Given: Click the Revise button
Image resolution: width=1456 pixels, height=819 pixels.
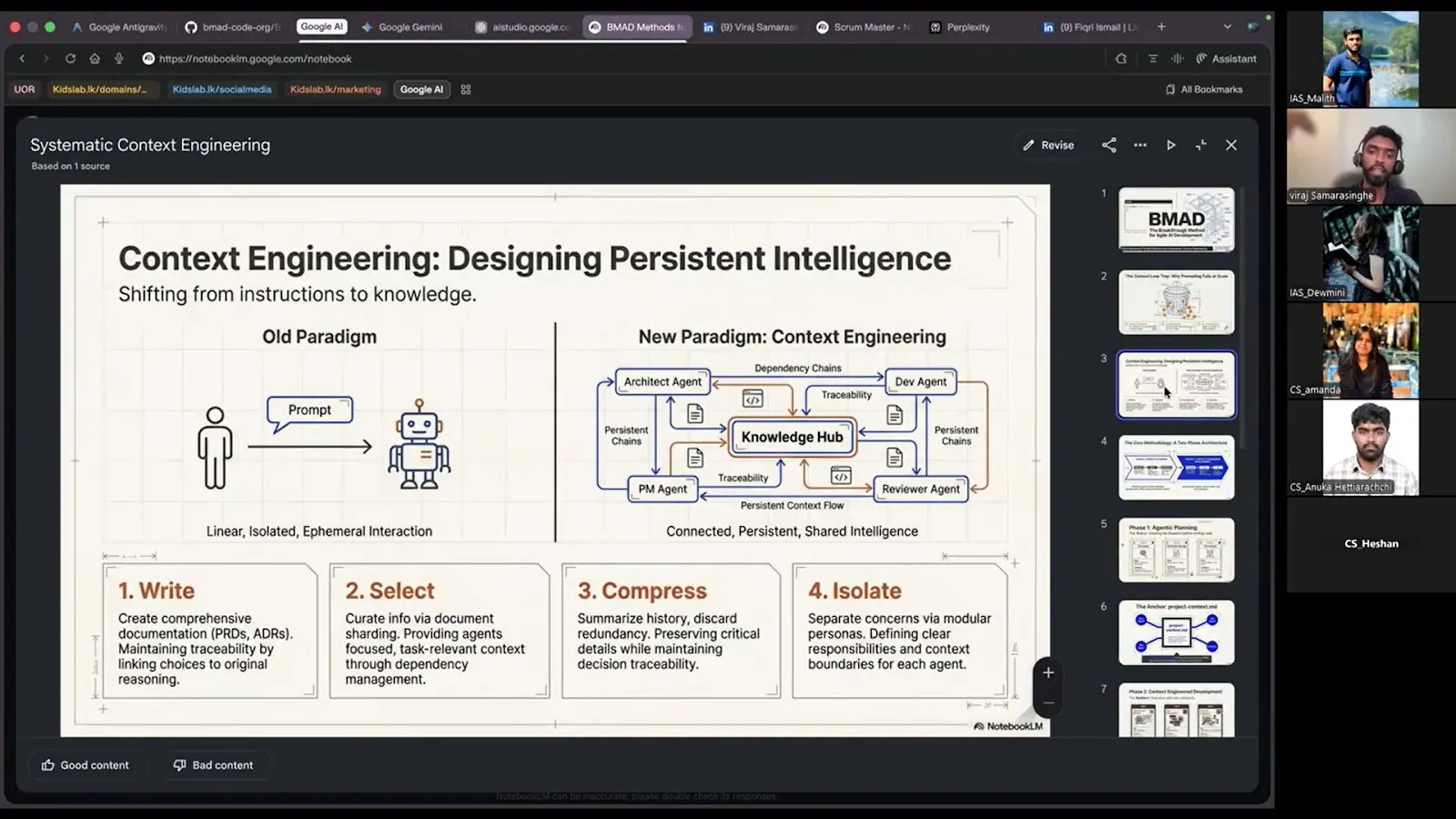Looking at the screenshot, I should pyautogui.click(x=1048, y=145).
